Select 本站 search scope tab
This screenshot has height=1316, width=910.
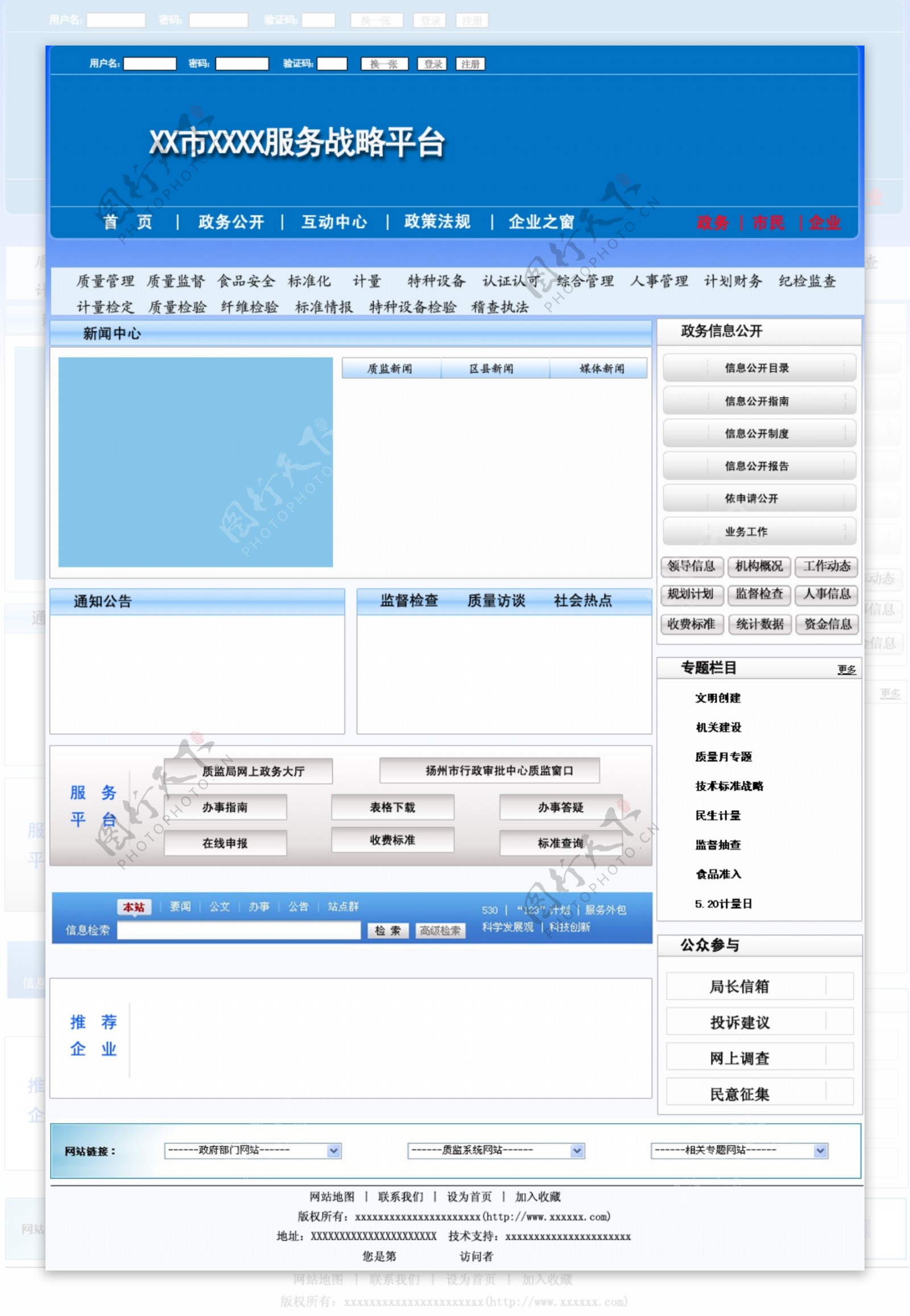[x=134, y=906]
